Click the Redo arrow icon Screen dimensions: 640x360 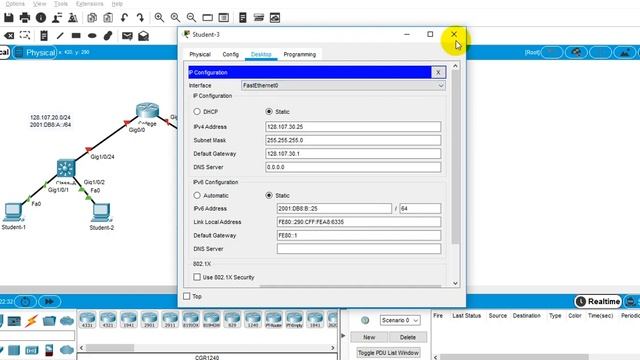coord(140,18)
